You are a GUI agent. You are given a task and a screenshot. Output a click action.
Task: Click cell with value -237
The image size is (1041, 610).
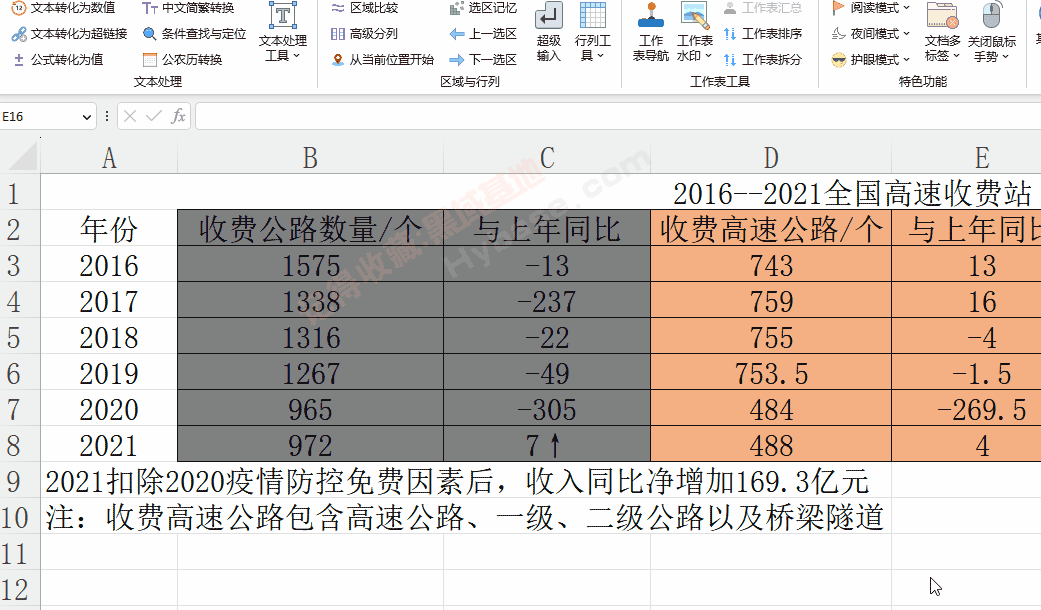[547, 301]
